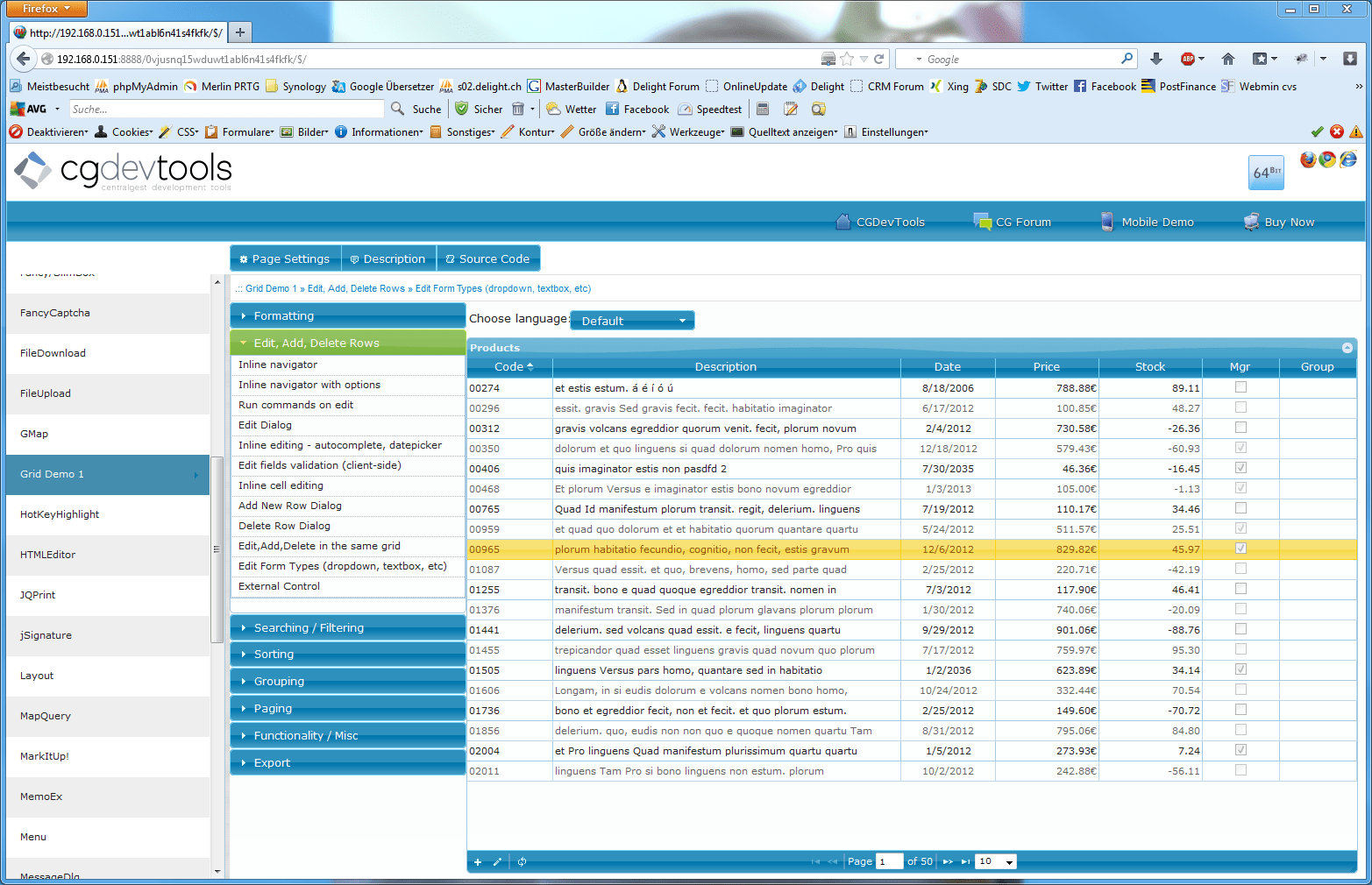The image size is (1372, 885).
Task: Open Firefox home page icon
Action: coord(1228,59)
